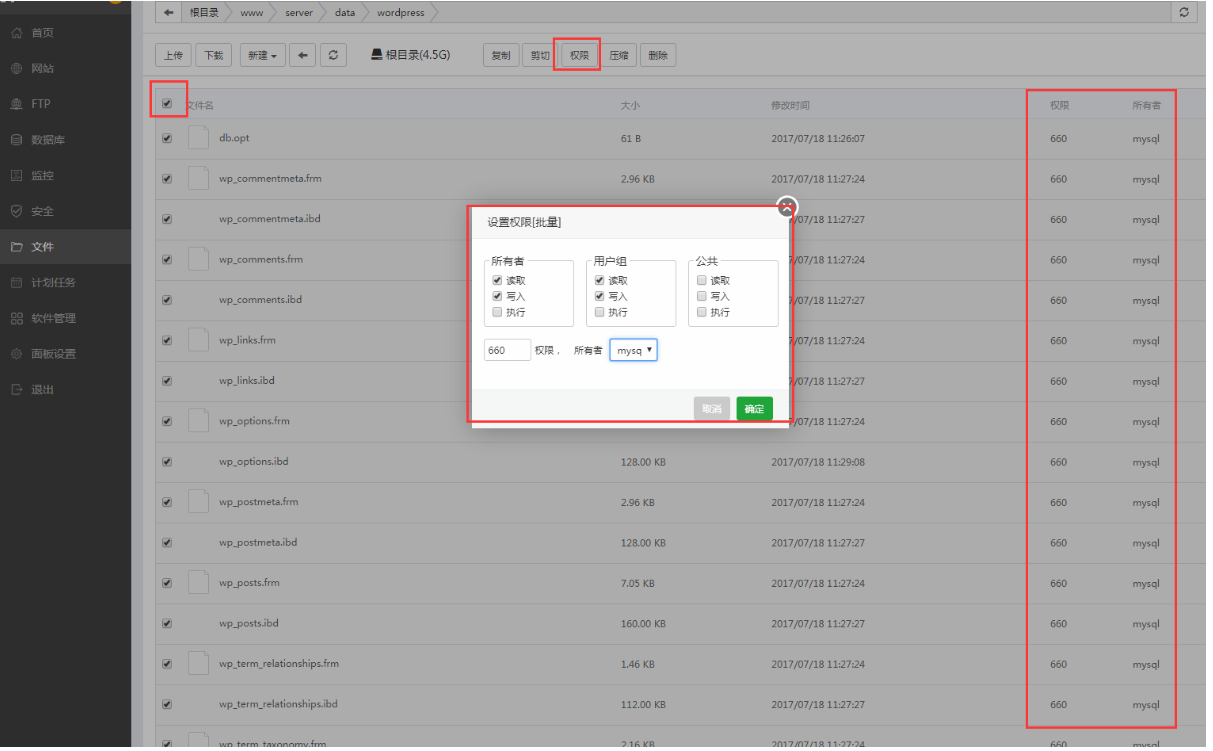Untick the checkbox for db.opt row
The height and width of the screenshot is (751, 1213).
click(x=167, y=139)
